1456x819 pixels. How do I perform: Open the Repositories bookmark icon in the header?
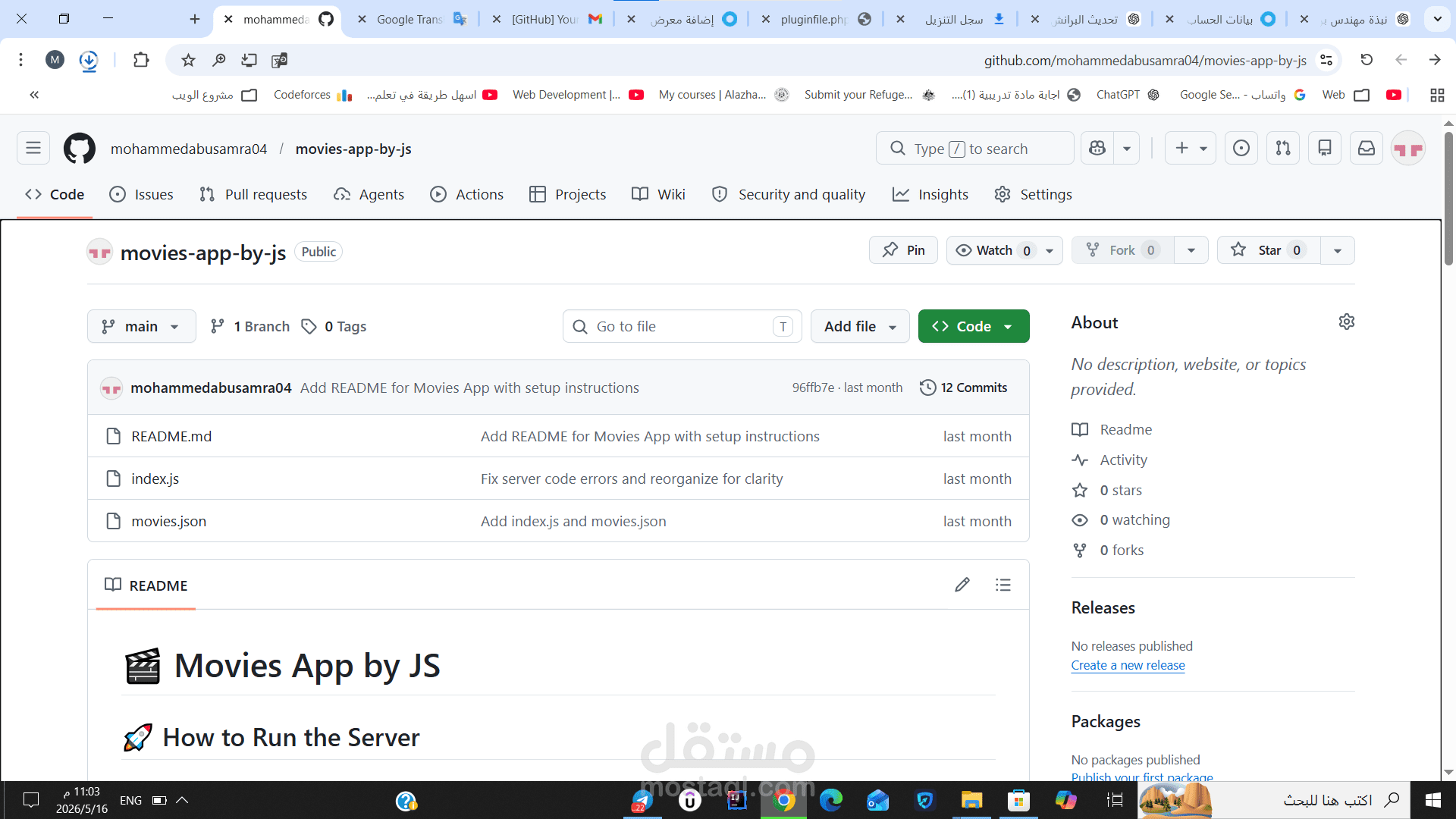(x=1325, y=148)
